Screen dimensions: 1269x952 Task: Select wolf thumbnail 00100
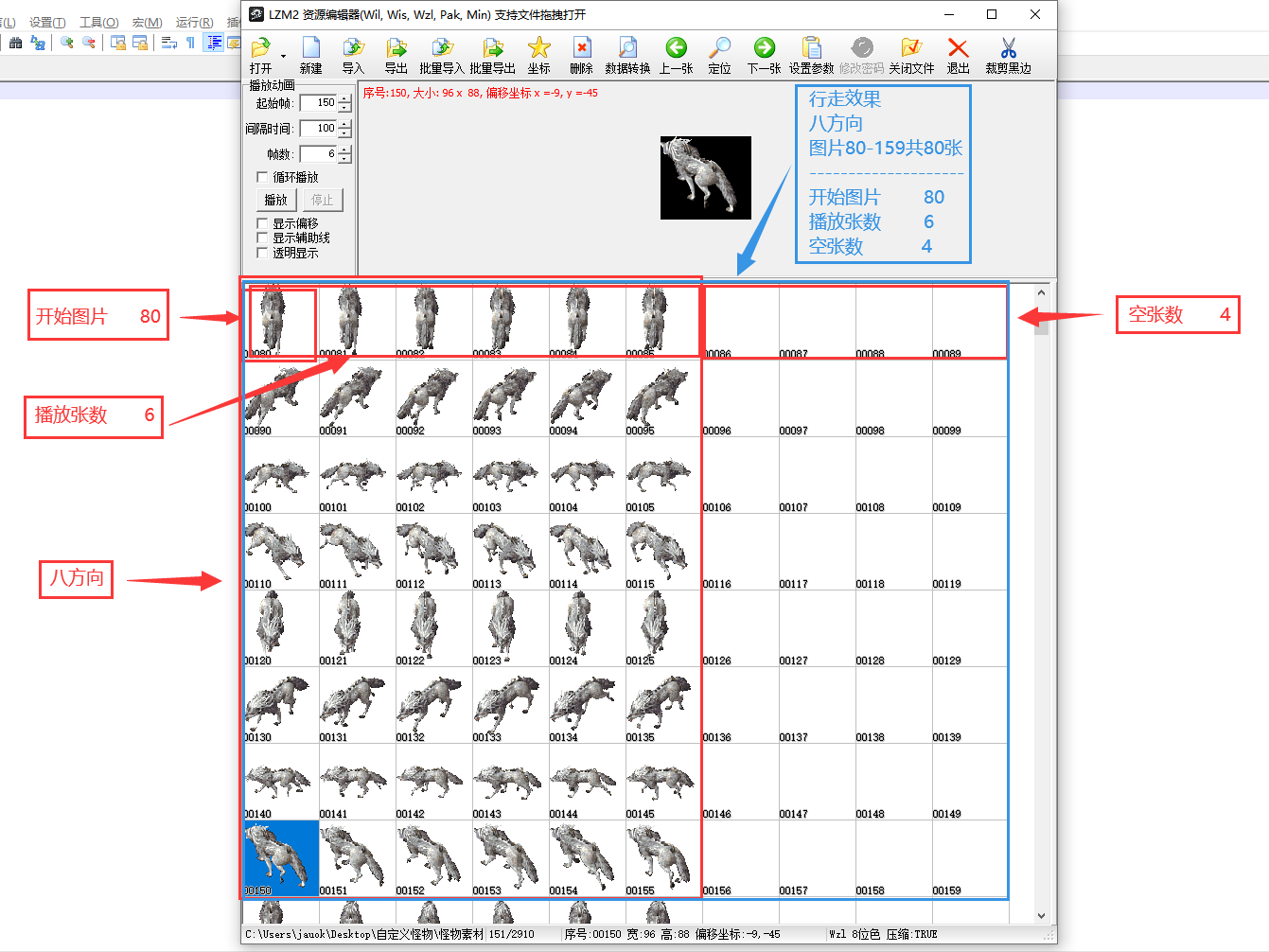coord(277,476)
